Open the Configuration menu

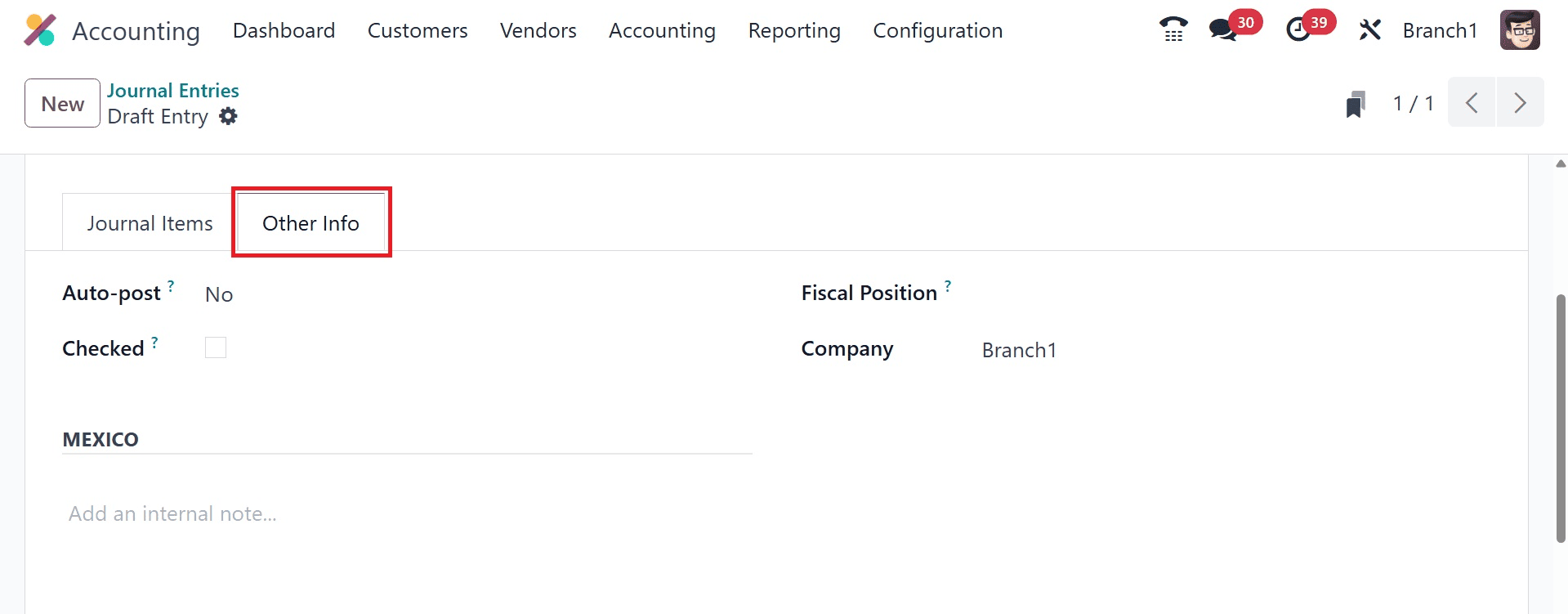tap(938, 30)
